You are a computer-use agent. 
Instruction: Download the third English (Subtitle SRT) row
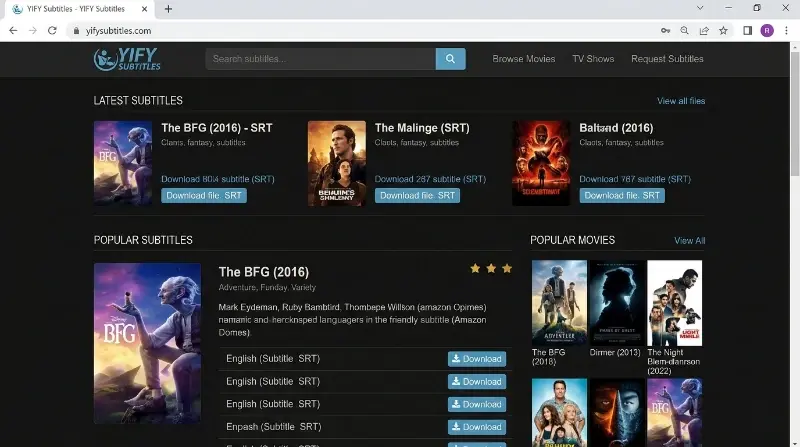(x=477, y=404)
